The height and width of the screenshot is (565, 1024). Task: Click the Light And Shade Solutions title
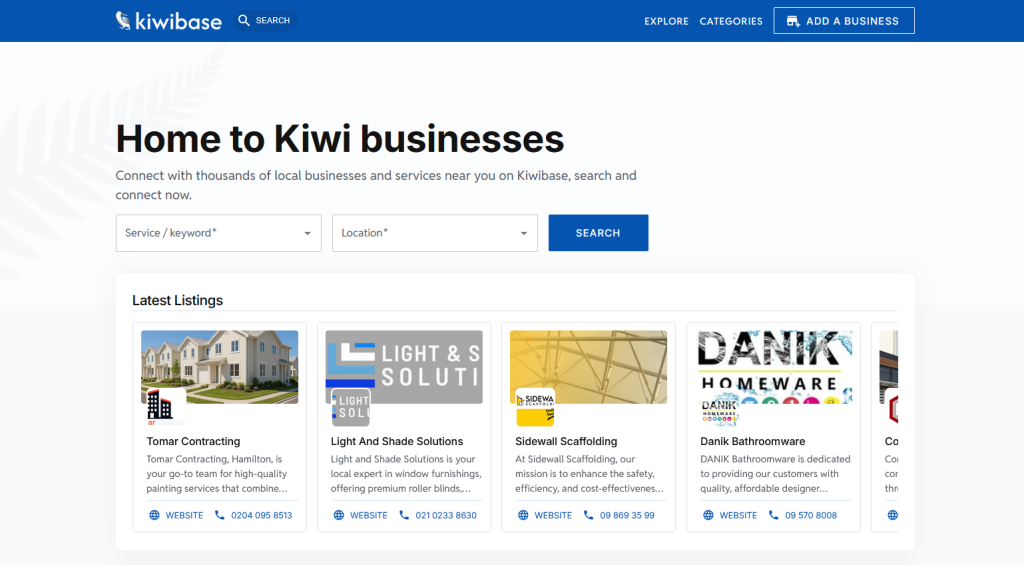396,442
